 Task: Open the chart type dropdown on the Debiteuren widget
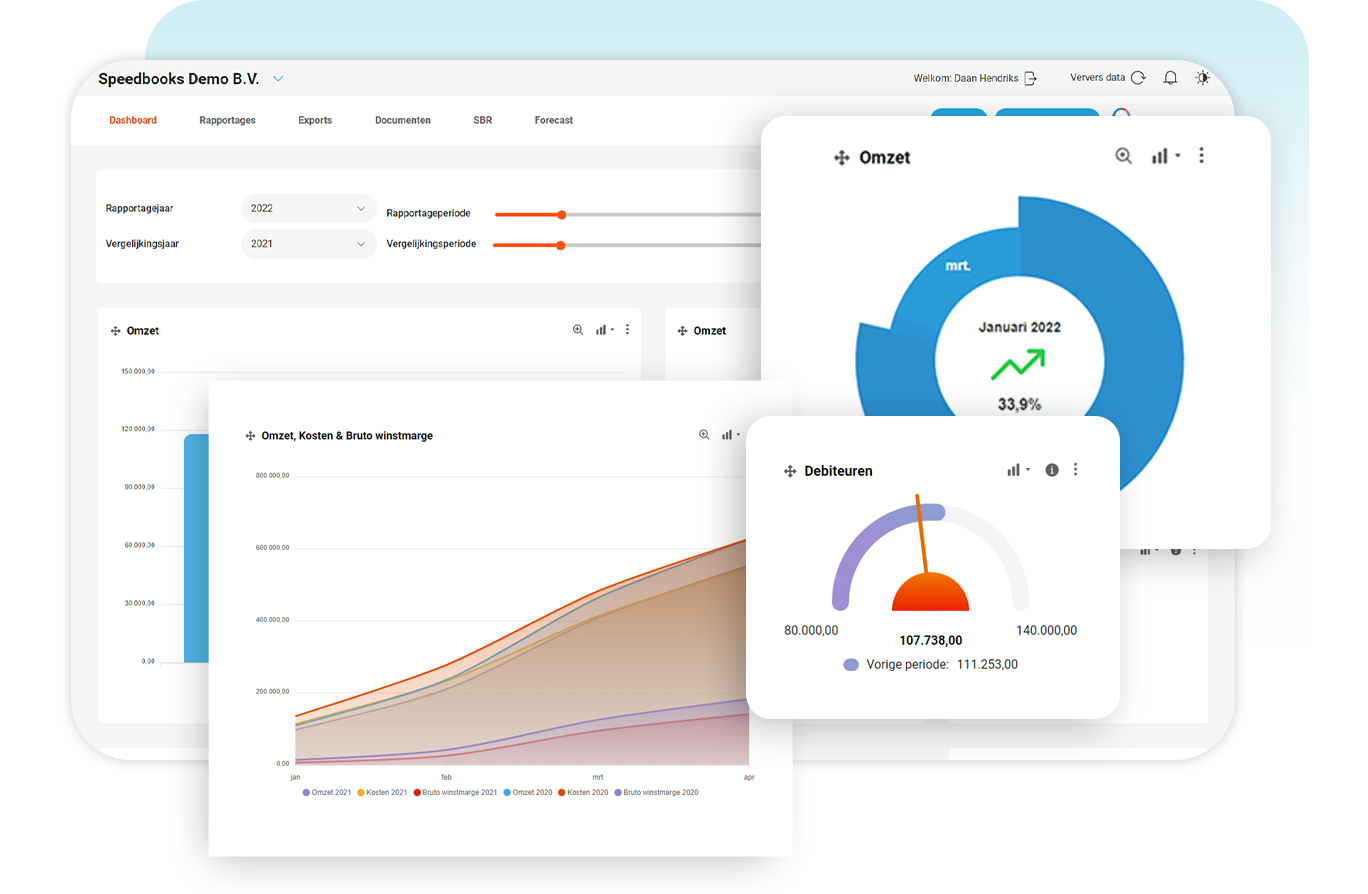(x=1016, y=469)
